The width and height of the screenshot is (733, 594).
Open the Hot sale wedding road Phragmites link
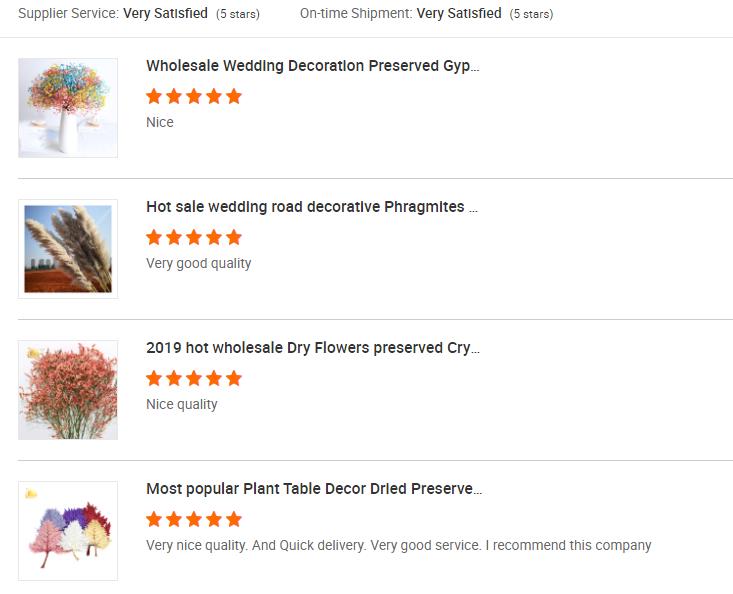[311, 207]
